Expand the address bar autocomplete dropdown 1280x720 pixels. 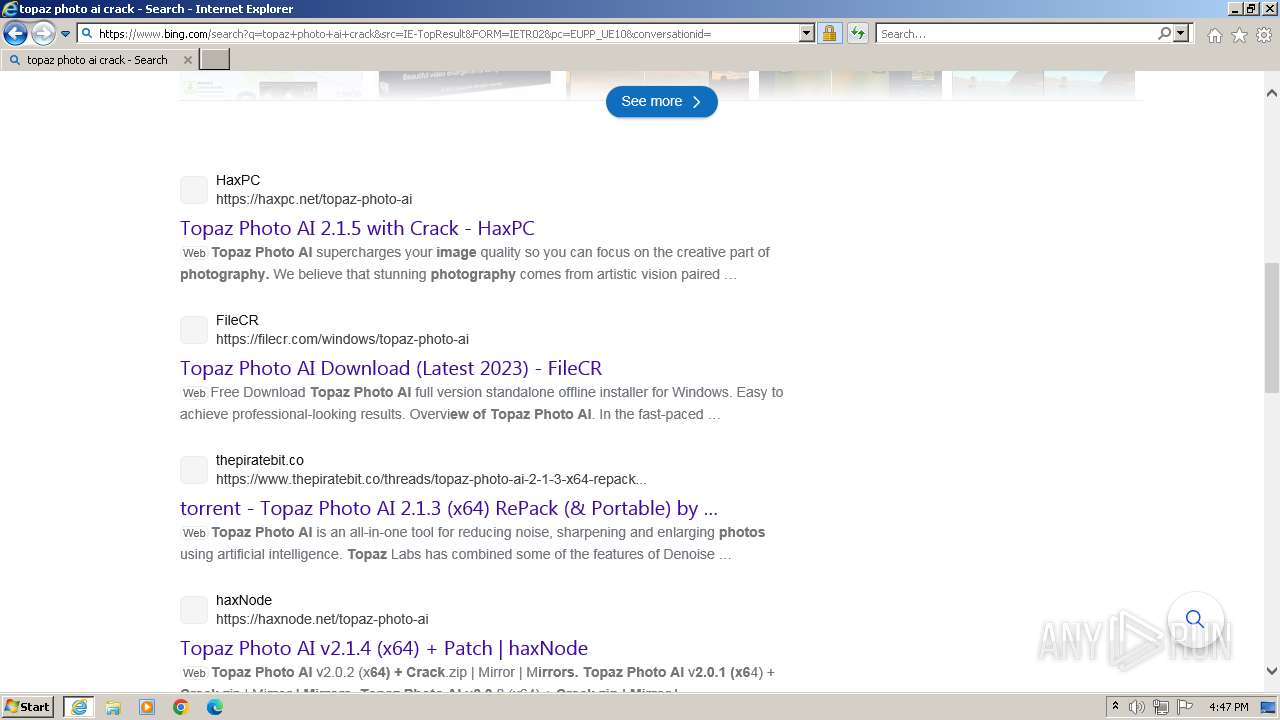[807, 34]
